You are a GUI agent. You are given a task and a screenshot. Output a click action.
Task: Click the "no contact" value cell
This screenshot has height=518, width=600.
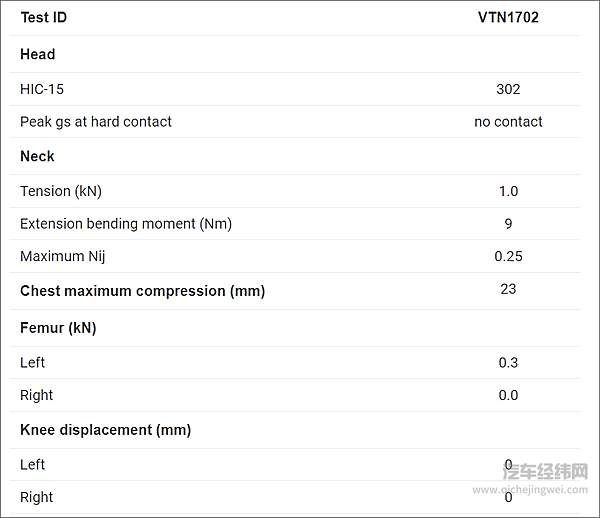pyautogui.click(x=508, y=122)
